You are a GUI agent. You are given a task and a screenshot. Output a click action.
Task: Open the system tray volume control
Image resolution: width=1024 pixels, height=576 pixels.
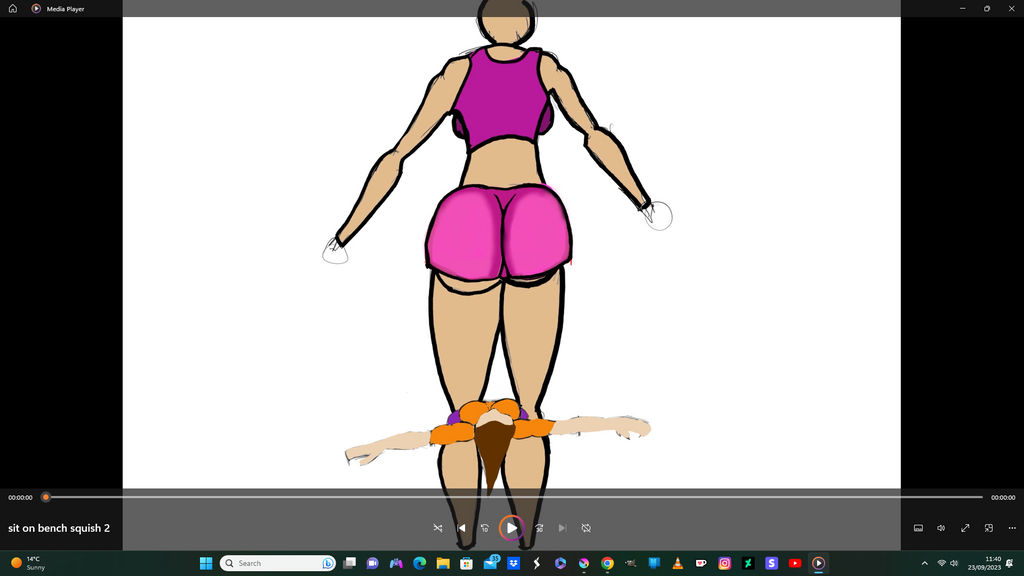(x=954, y=563)
